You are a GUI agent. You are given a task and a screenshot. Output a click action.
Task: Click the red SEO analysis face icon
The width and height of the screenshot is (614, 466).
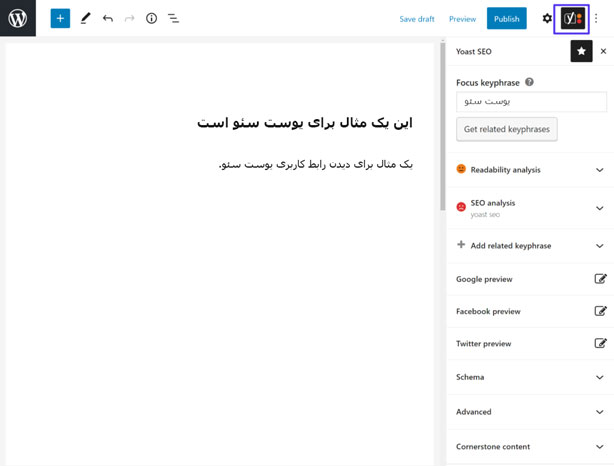coord(461,206)
